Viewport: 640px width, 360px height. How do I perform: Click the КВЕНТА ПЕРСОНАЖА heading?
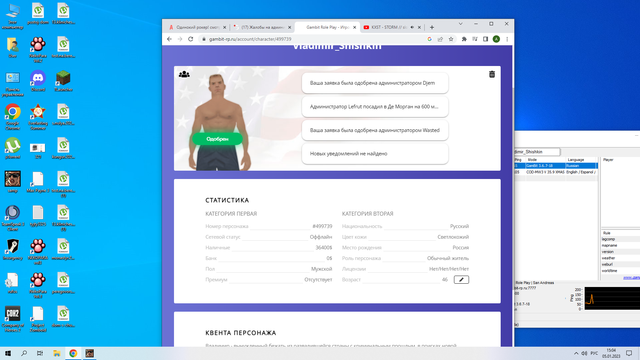(241, 333)
